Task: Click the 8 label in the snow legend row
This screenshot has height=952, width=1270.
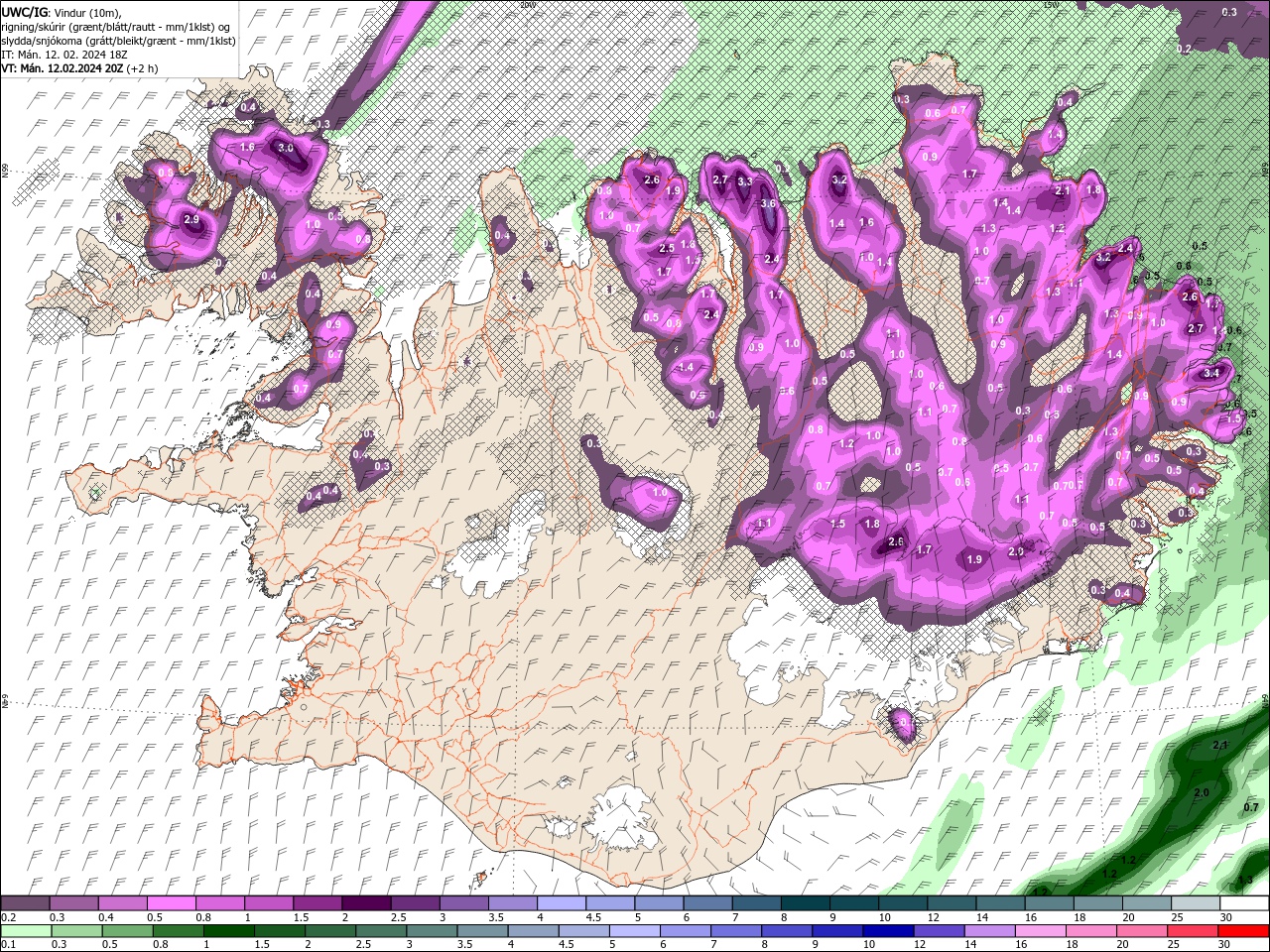Action: tap(783, 917)
